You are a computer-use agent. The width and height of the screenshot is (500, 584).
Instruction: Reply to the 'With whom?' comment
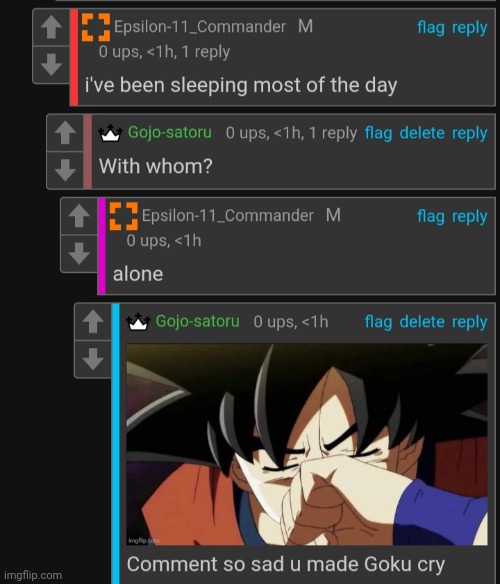click(x=469, y=133)
